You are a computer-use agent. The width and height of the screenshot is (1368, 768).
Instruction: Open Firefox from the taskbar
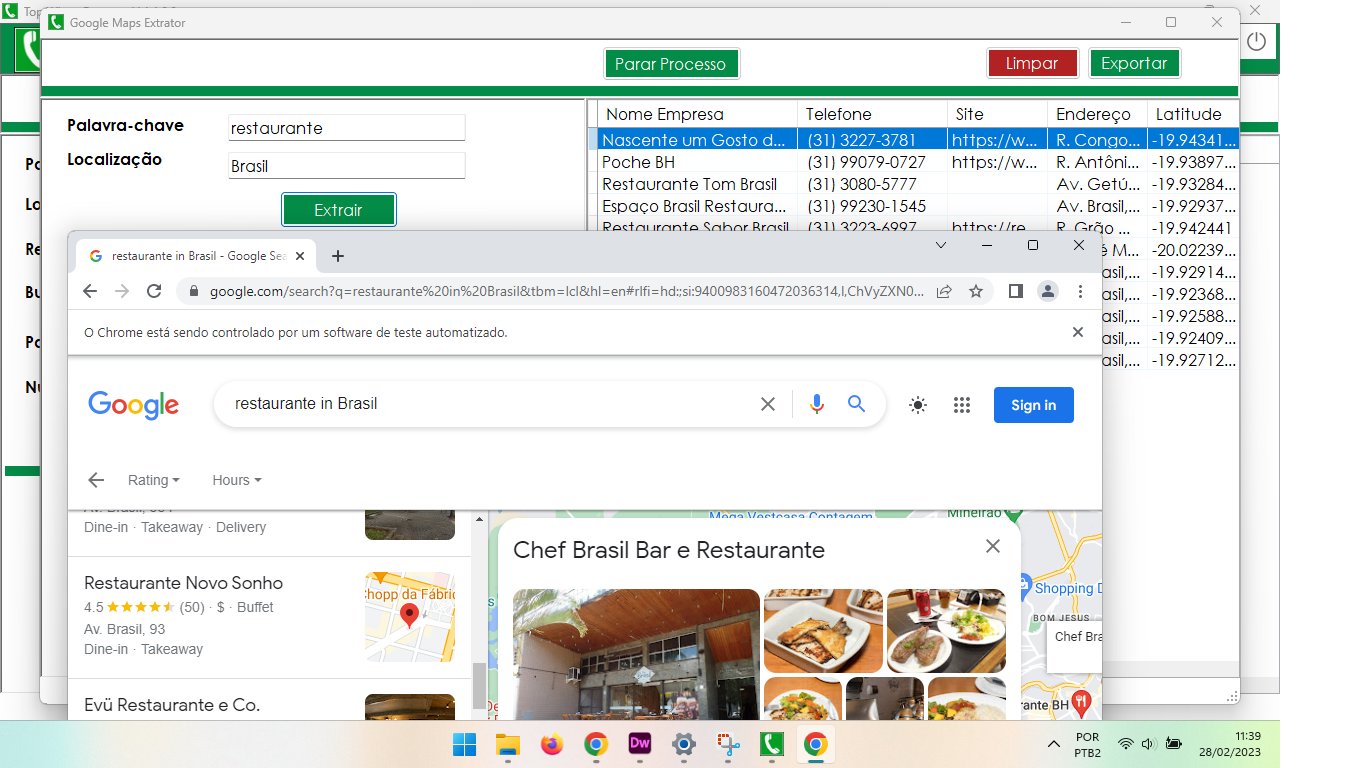pyautogui.click(x=552, y=744)
